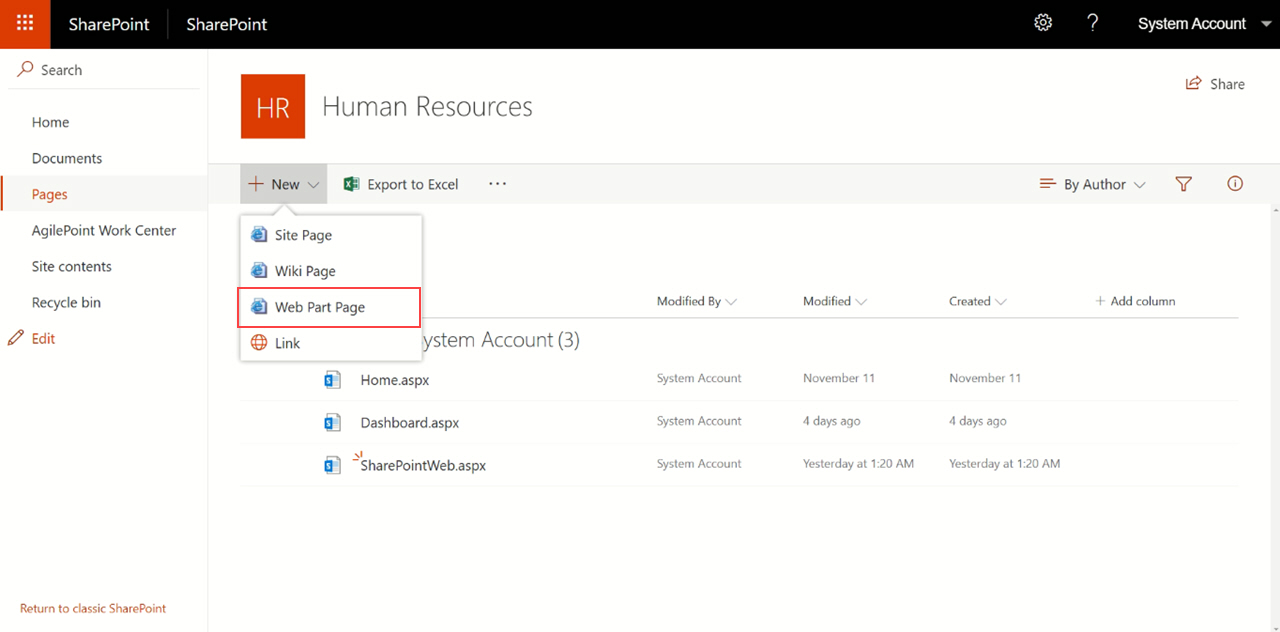Click System Account author of SharePointWeb.aspx
This screenshot has height=632, width=1280.
click(x=699, y=464)
